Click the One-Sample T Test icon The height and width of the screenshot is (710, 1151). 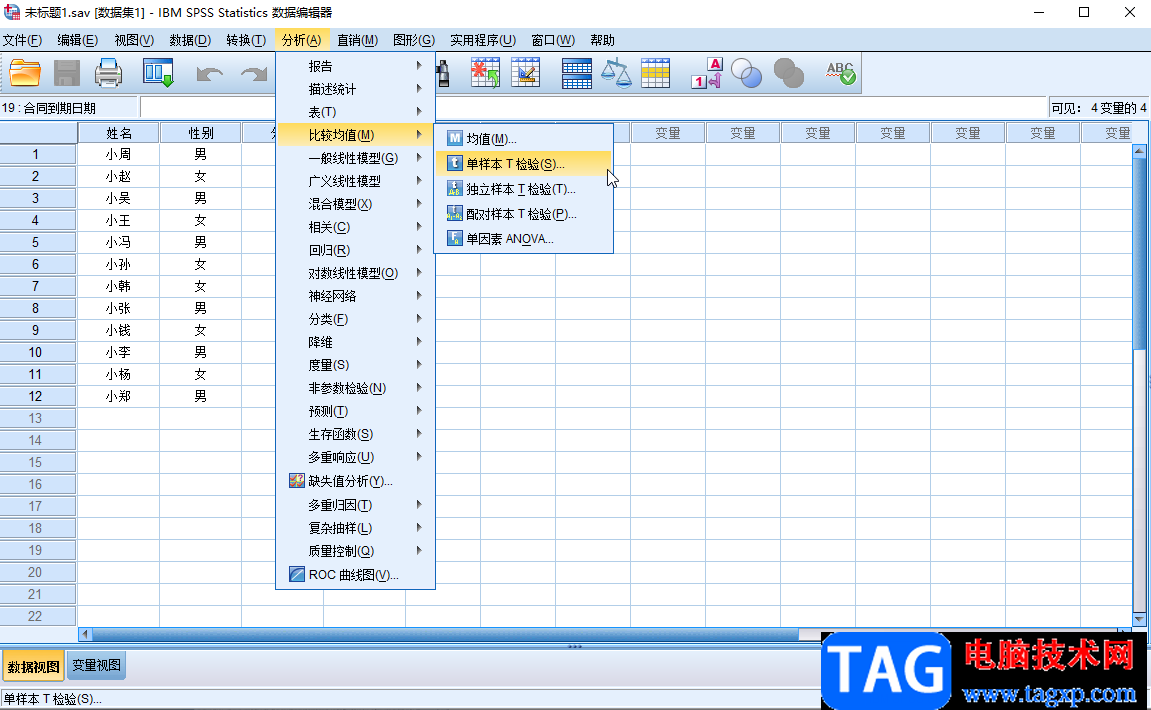pyautogui.click(x=454, y=163)
